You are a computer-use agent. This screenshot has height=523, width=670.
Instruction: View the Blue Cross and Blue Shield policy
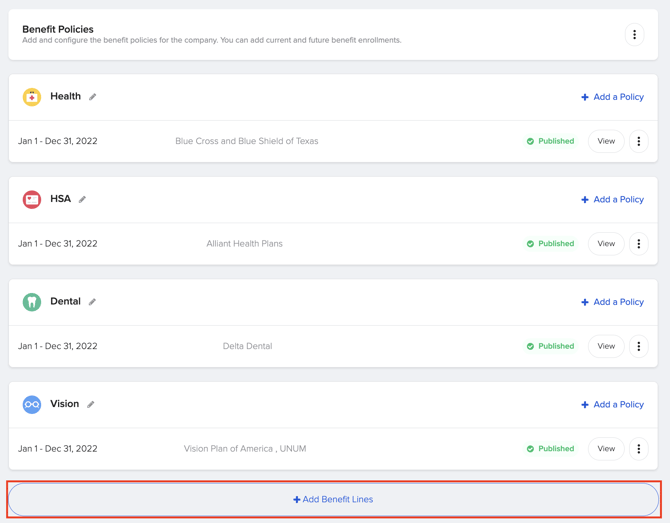click(606, 142)
